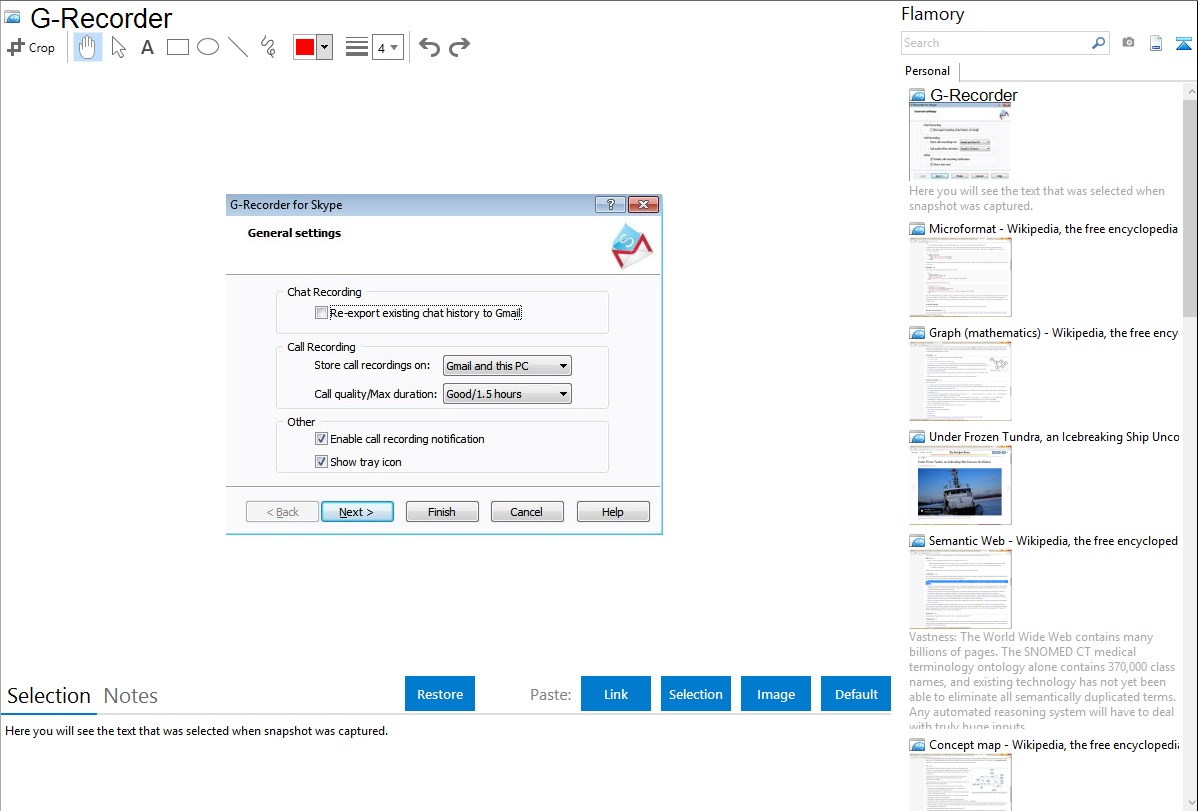
Task: Click Next in the G-Recorder dialog
Action: click(358, 512)
